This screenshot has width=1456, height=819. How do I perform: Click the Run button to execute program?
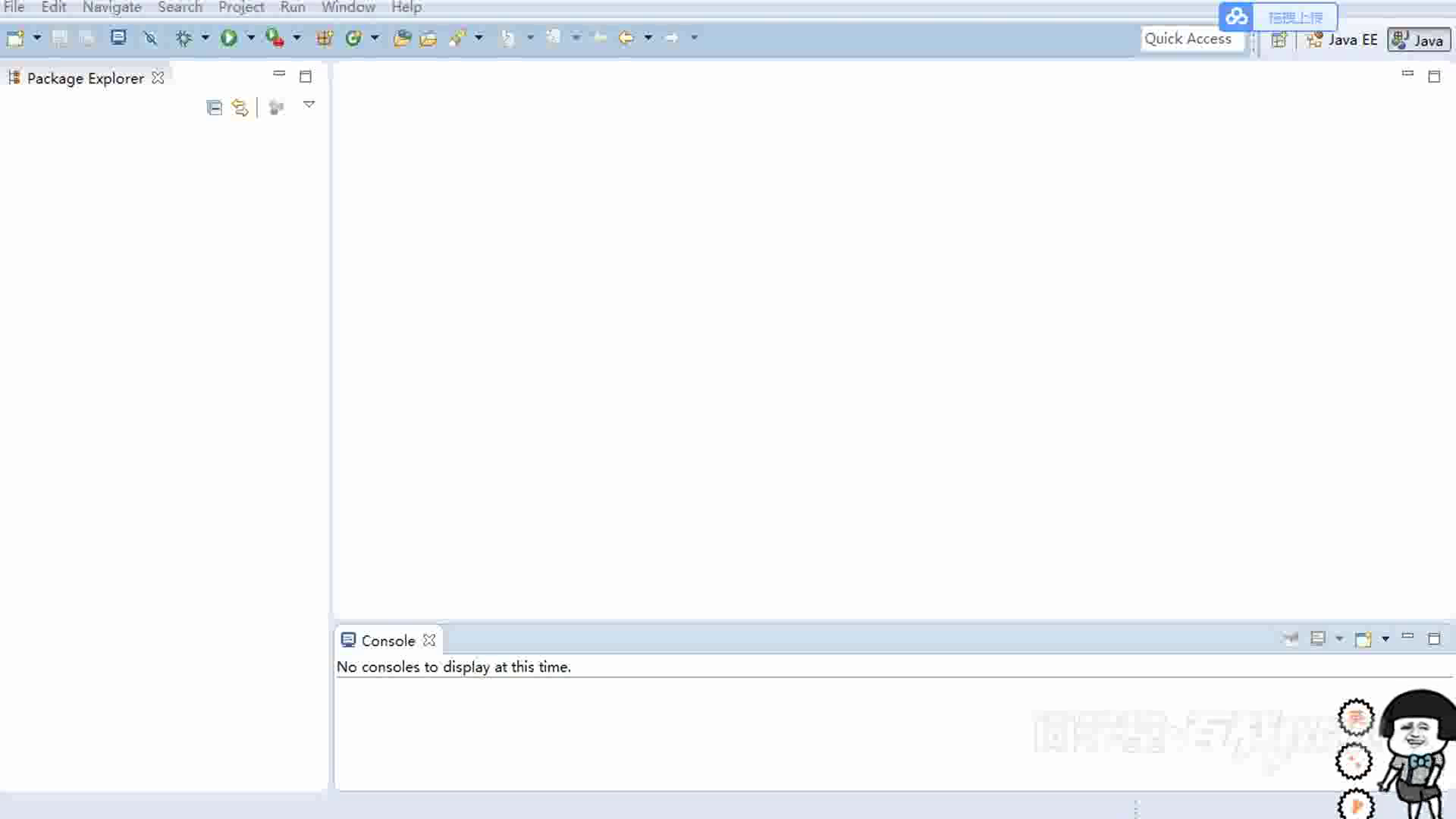(229, 38)
